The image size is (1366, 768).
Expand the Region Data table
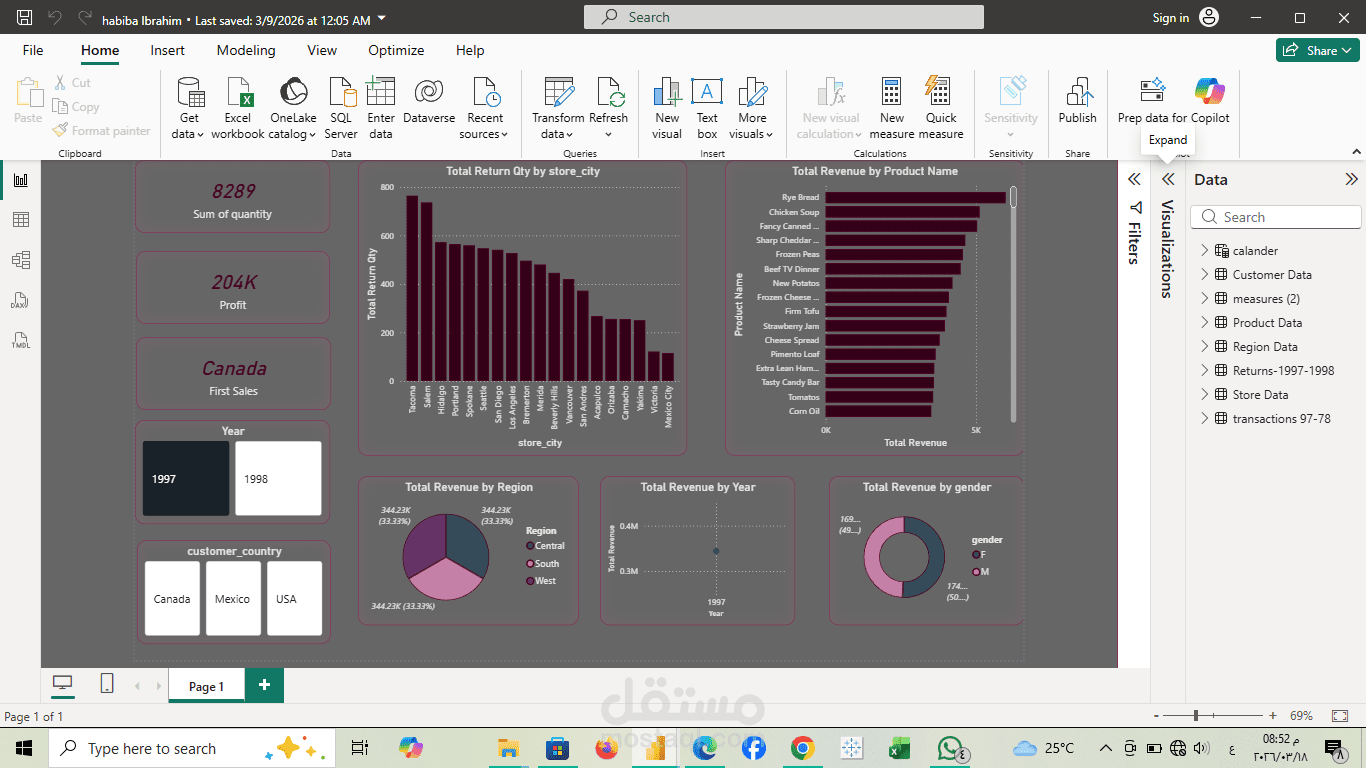coord(1204,347)
